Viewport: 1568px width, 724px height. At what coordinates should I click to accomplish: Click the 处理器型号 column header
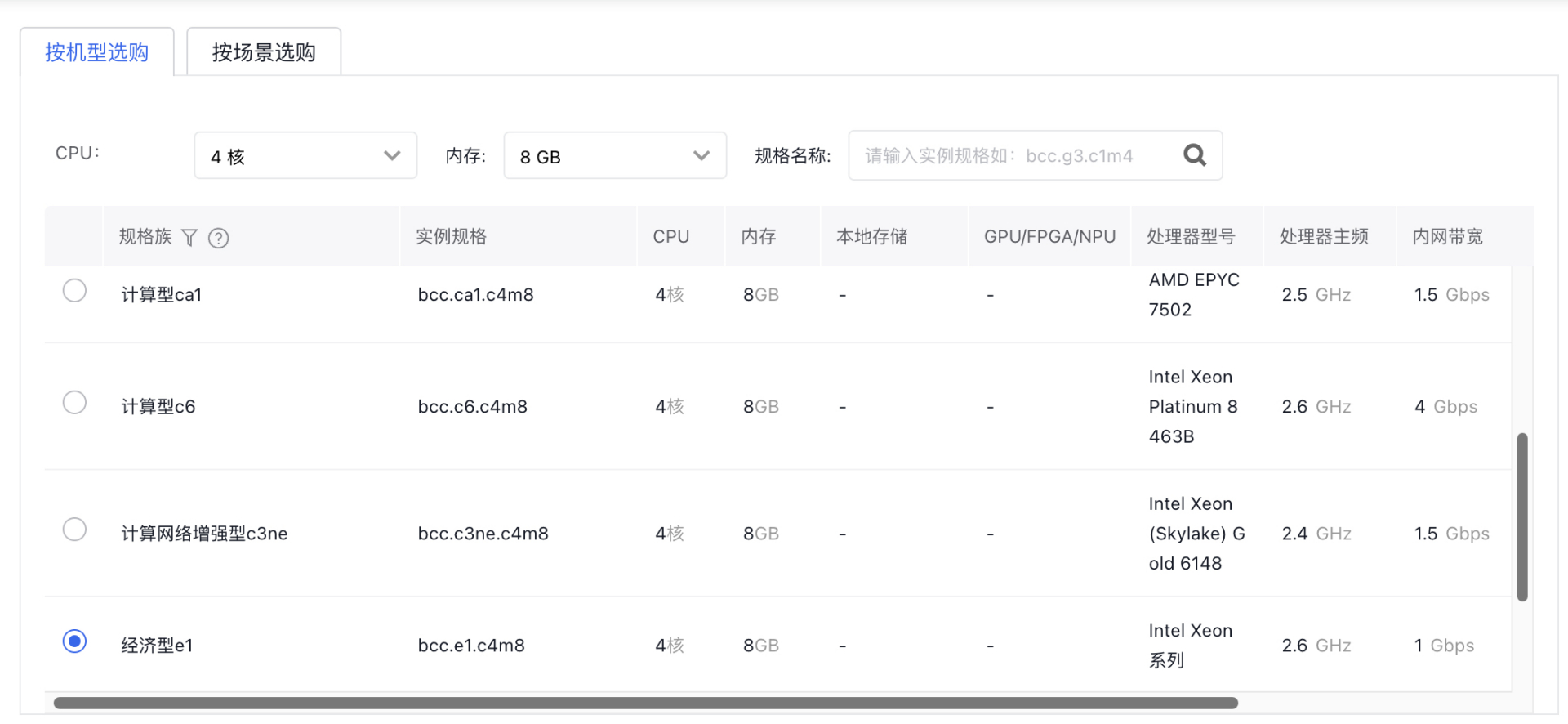coord(1191,237)
